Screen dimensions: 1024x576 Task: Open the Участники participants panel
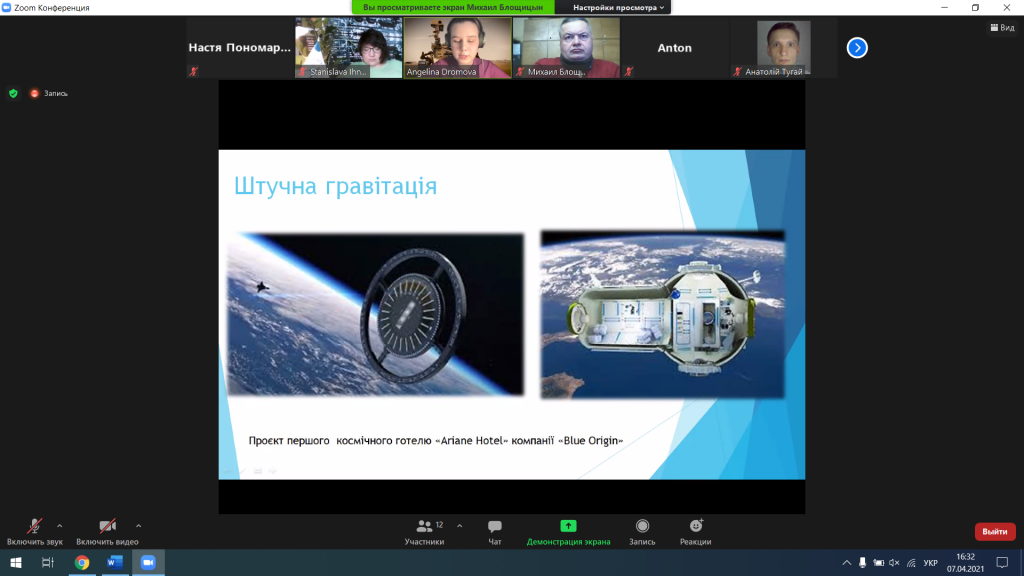(424, 532)
